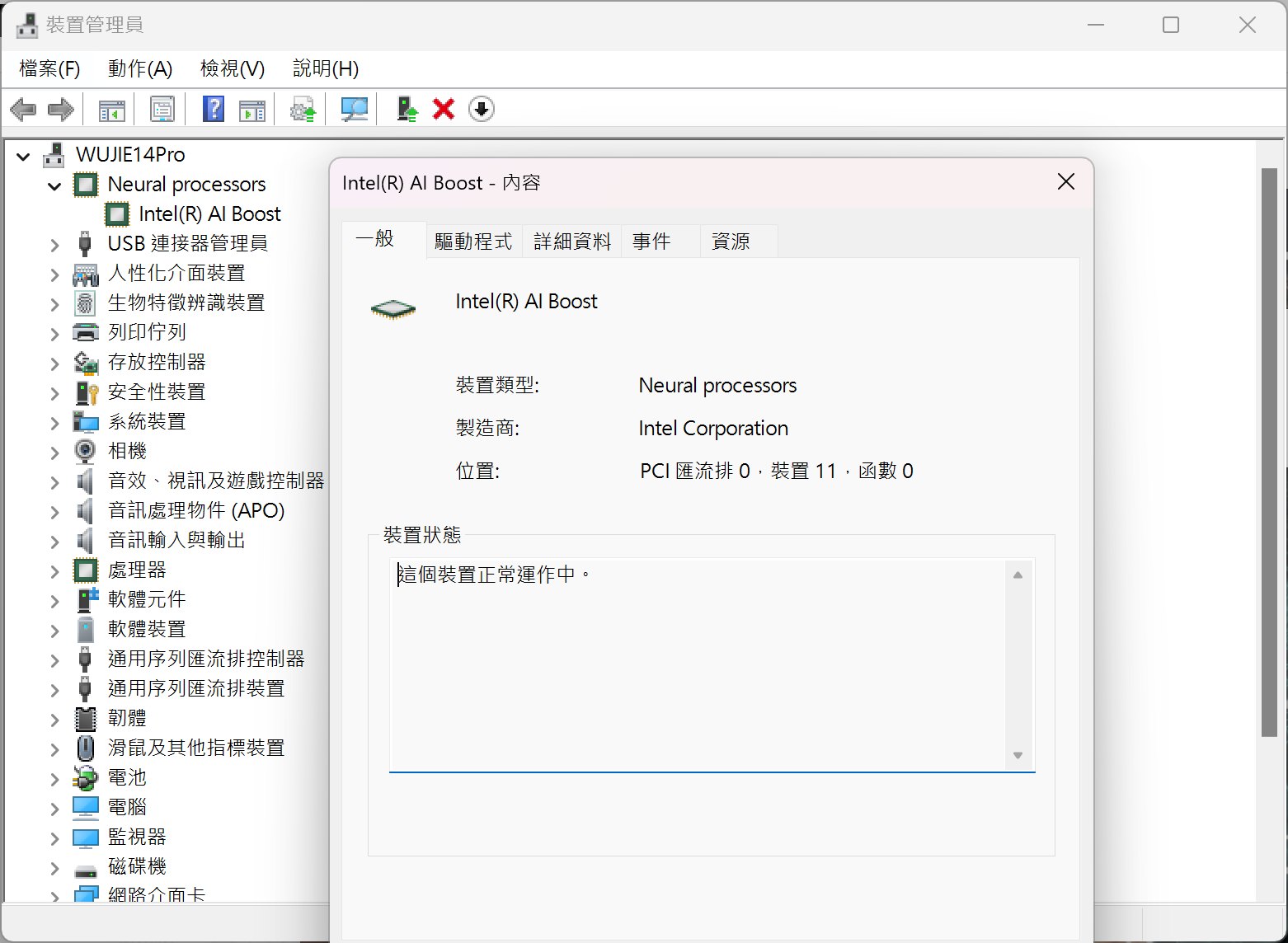
Task: Click the 監視器 monitor icon
Action: click(86, 837)
